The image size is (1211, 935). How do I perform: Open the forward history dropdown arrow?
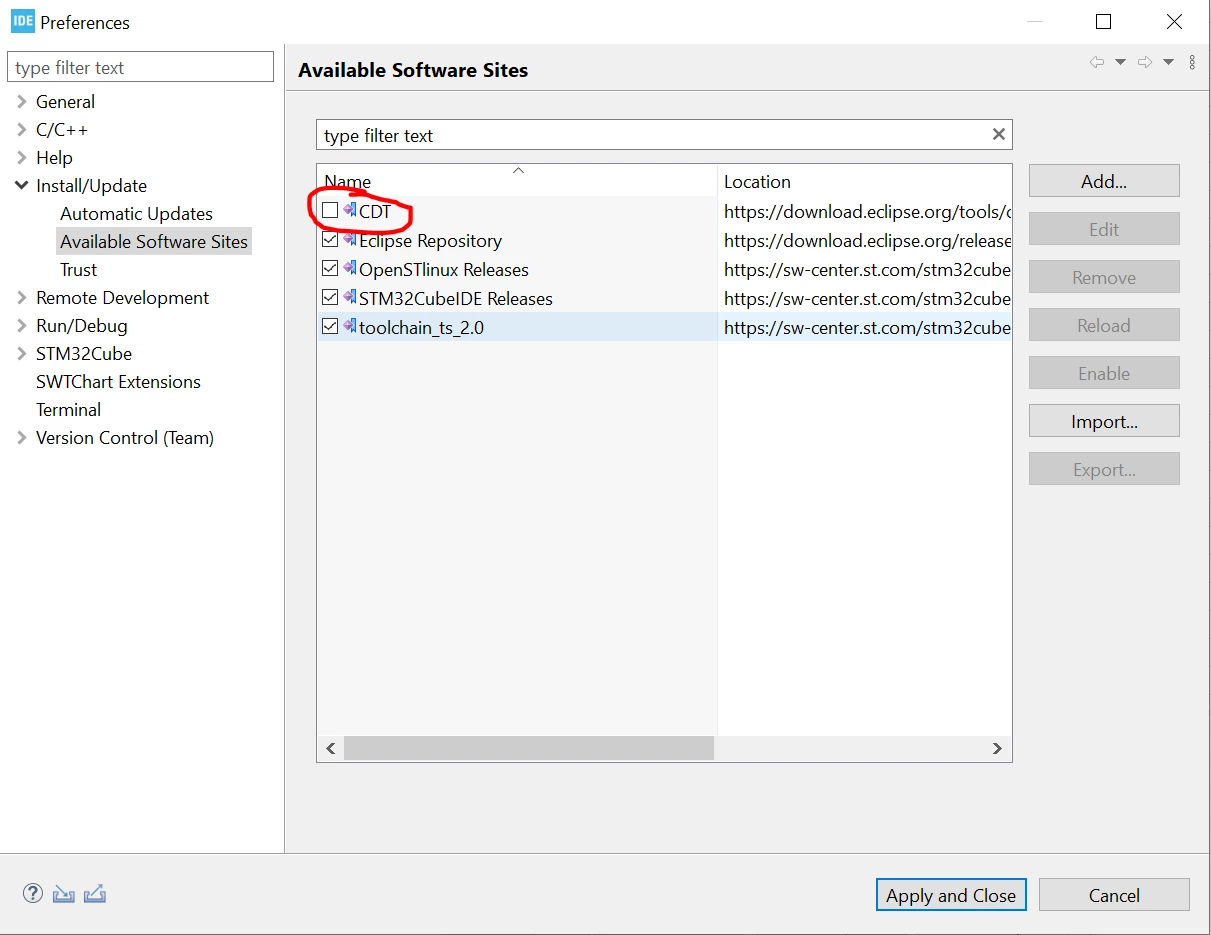(x=1168, y=62)
